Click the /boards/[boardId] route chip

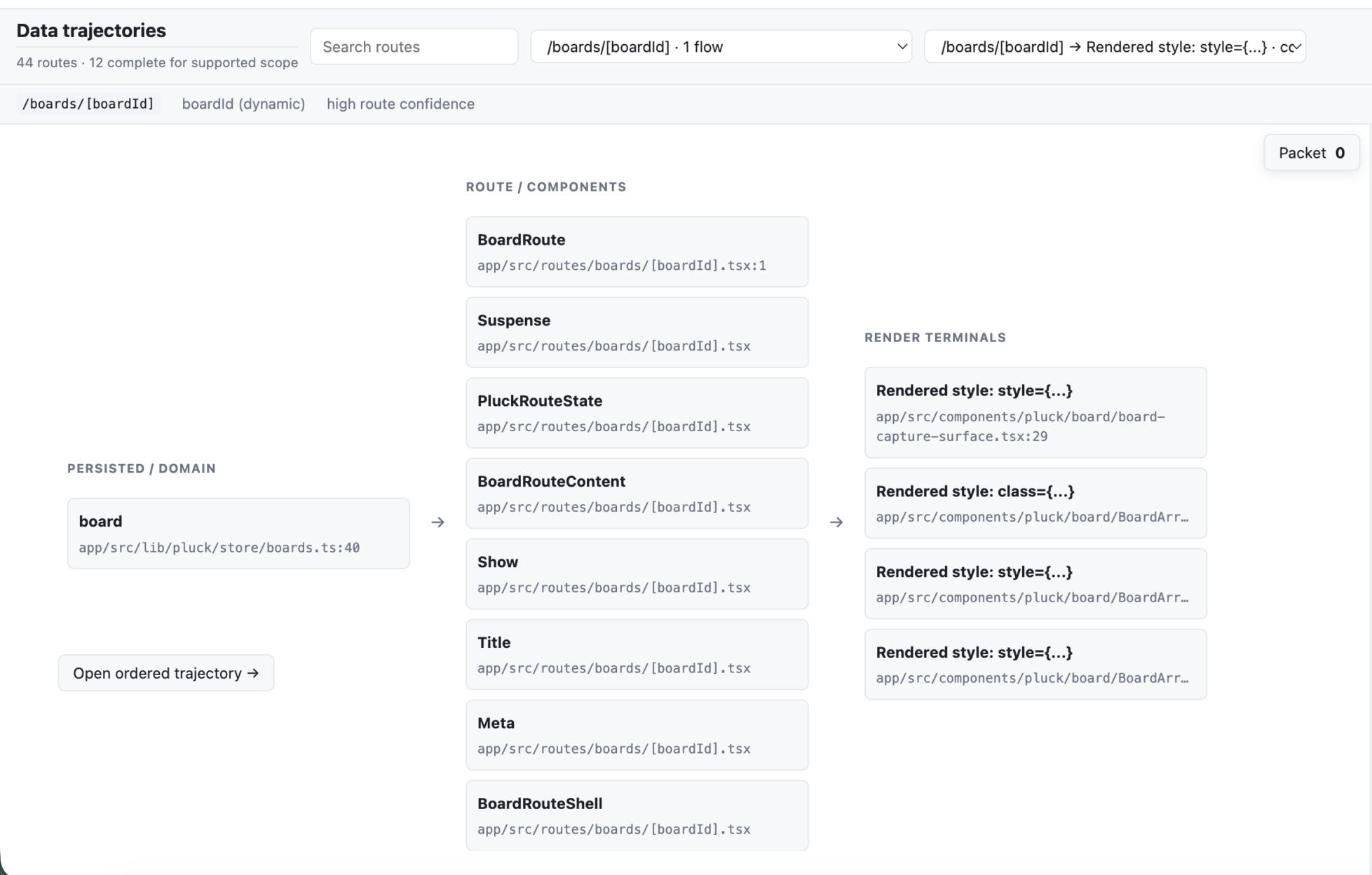[x=88, y=104]
